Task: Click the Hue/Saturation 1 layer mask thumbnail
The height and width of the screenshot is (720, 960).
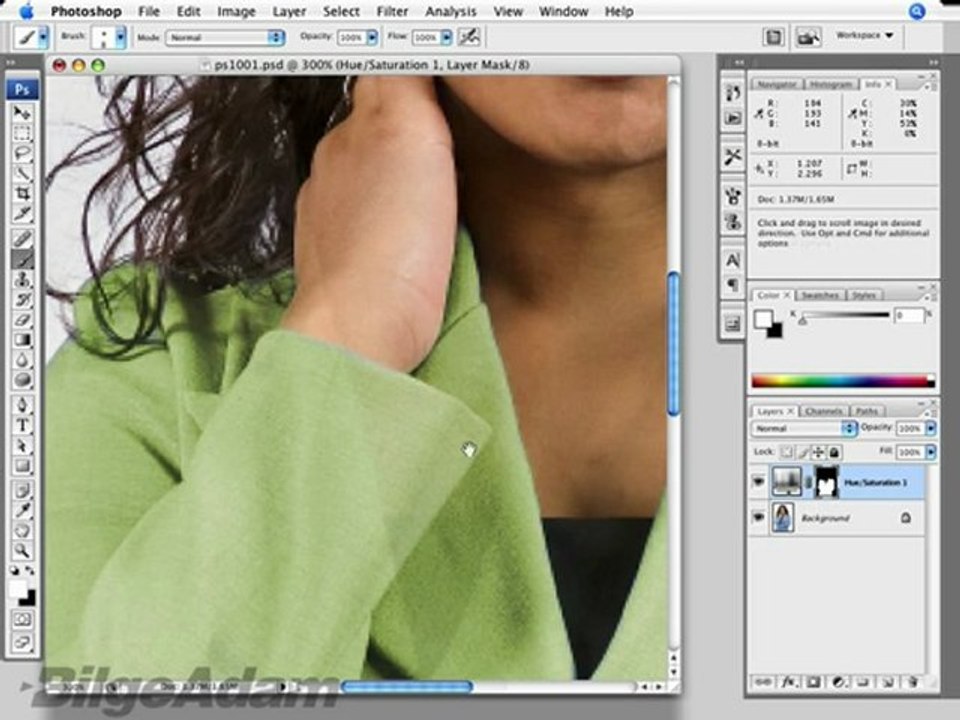Action: click(x=827, y=482)
